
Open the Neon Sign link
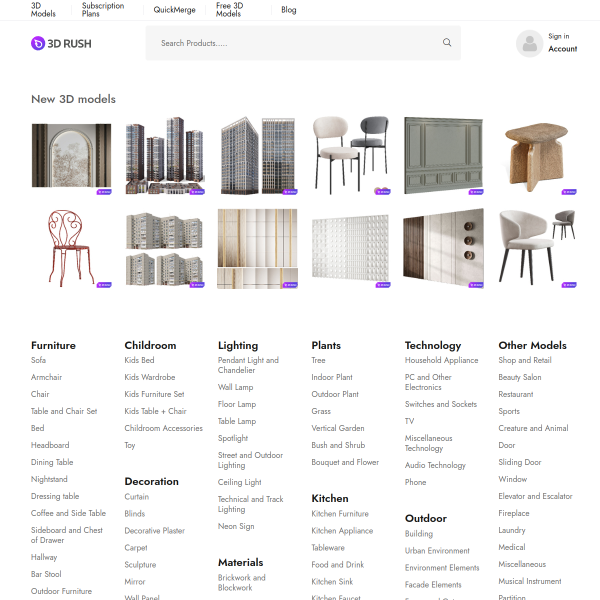[x=236, y=526]
